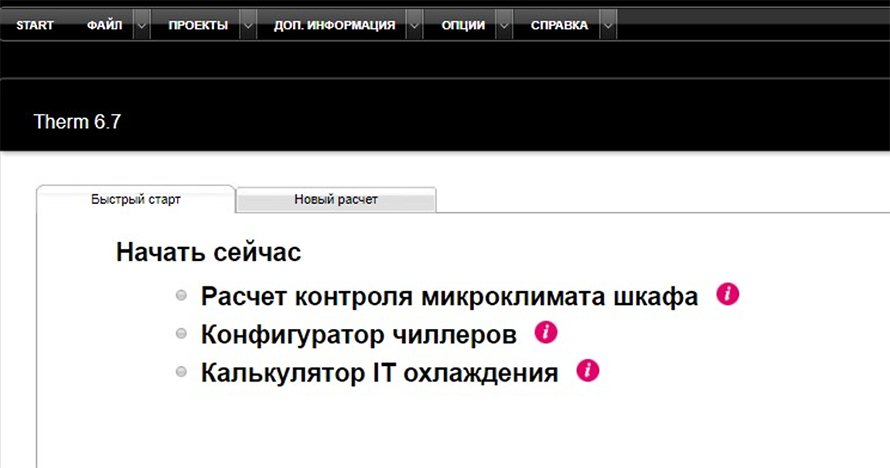The height and width of the screenshot is (468, 890).
Task: Open the СПРАВКА menu
Action: click(559, 26)
